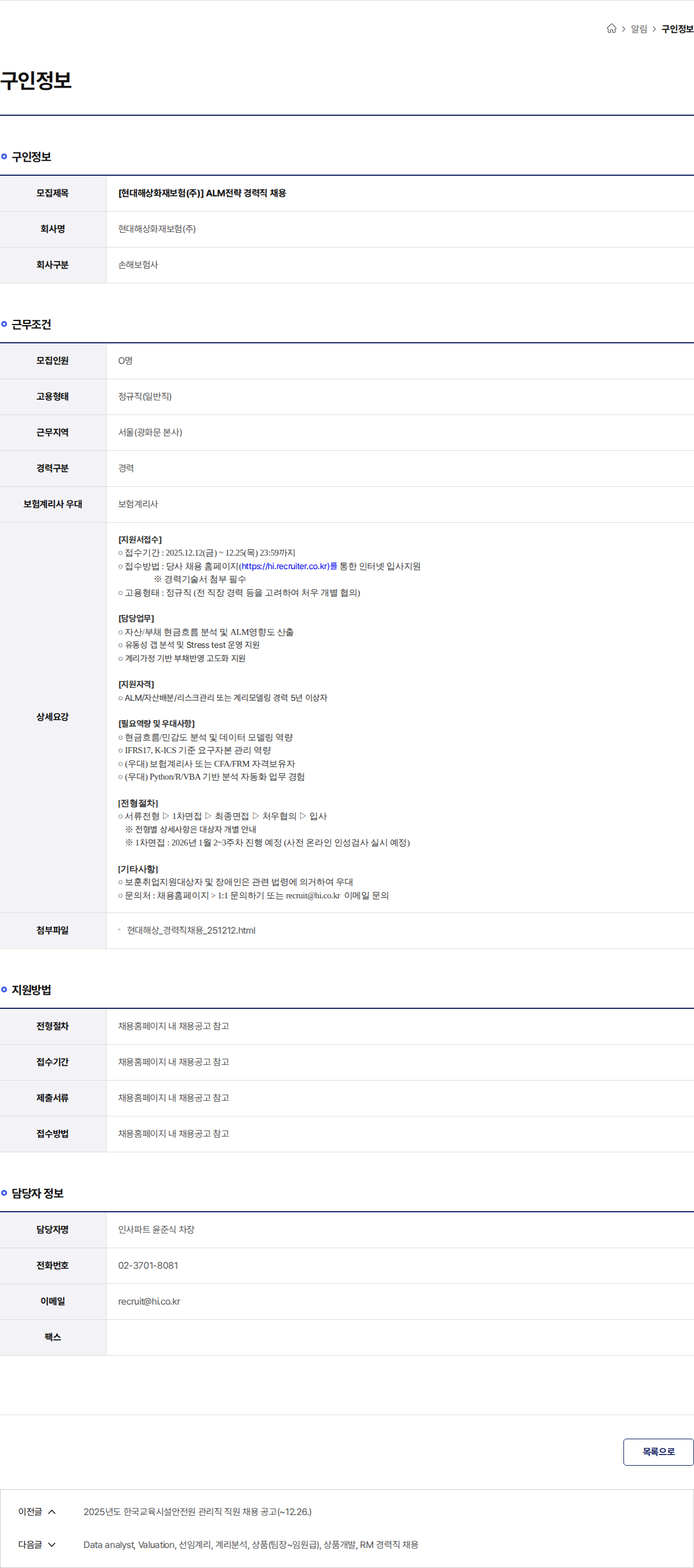Select the 담당자 정보 section heading

click(x=38, y=1193)
